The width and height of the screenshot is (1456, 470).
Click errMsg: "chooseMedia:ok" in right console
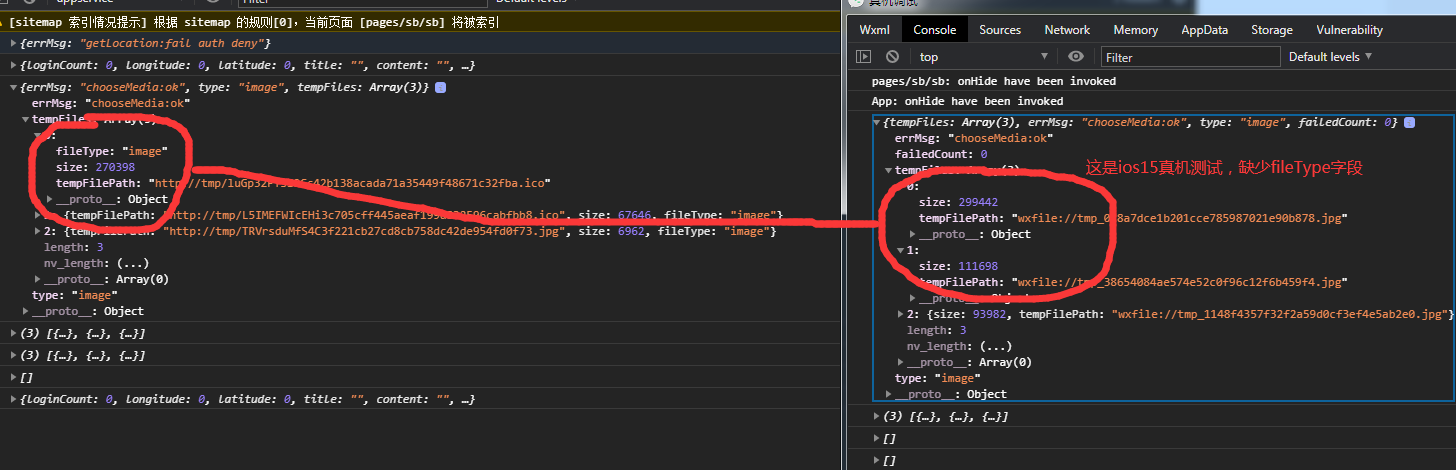(x=974, y=138)
